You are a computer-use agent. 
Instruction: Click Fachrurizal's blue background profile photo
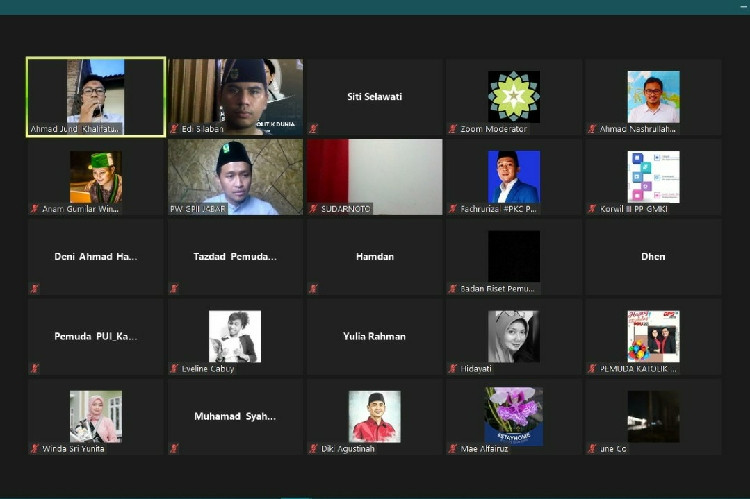coord(514,176)
